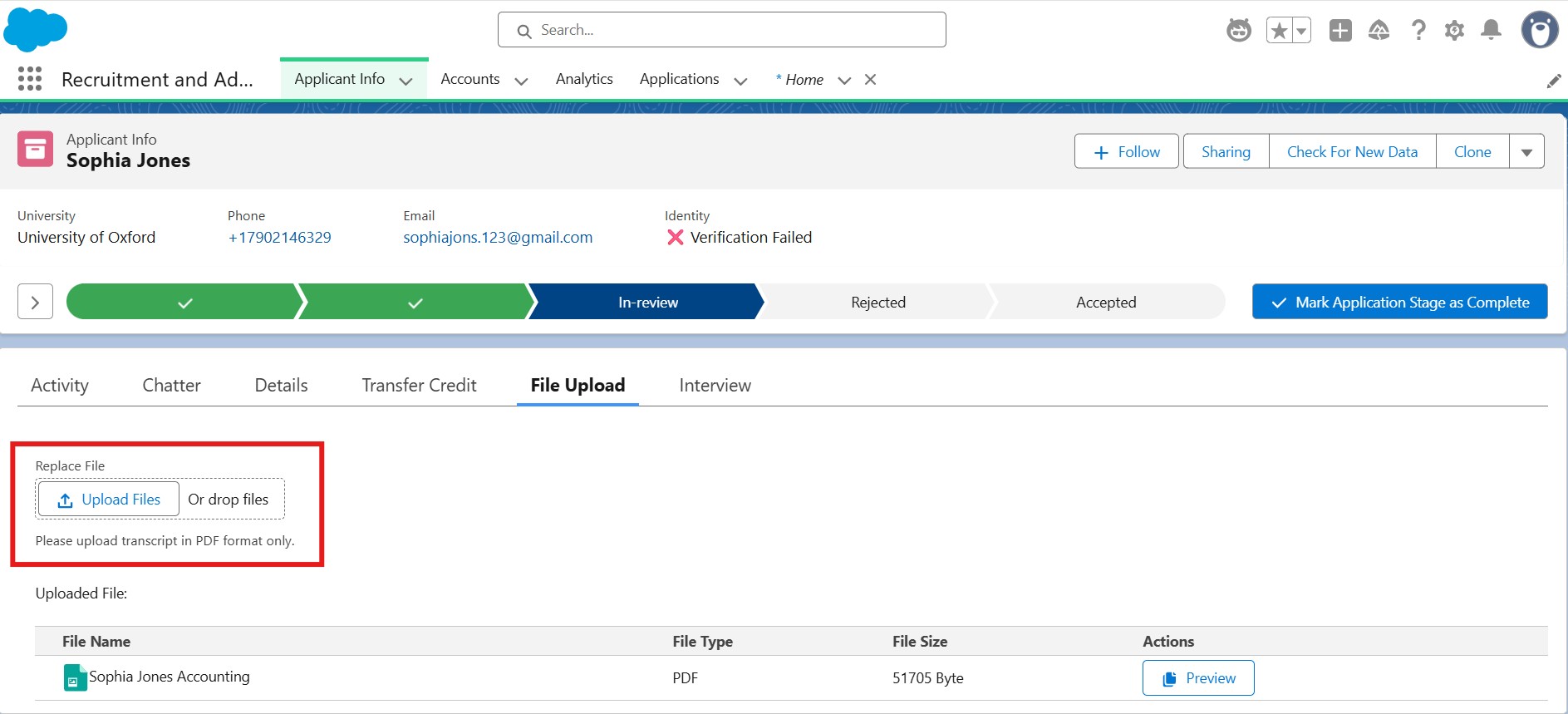This screenshot has width=1568, height=714.
Task: Expand the favorites list dropdown arrow
Action: click(x=1301, y=31)
